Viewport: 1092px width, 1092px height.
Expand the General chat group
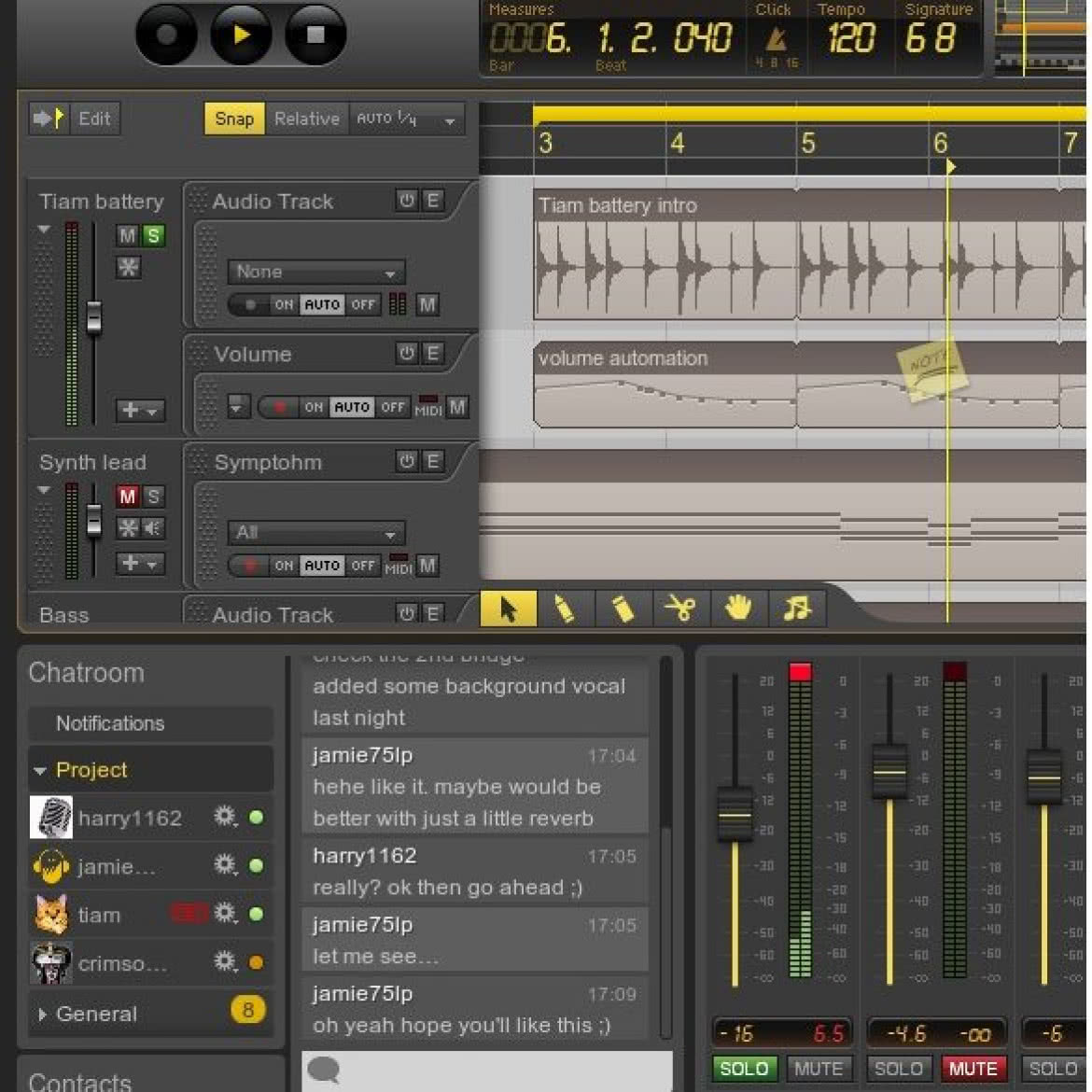coord(42,1014)
